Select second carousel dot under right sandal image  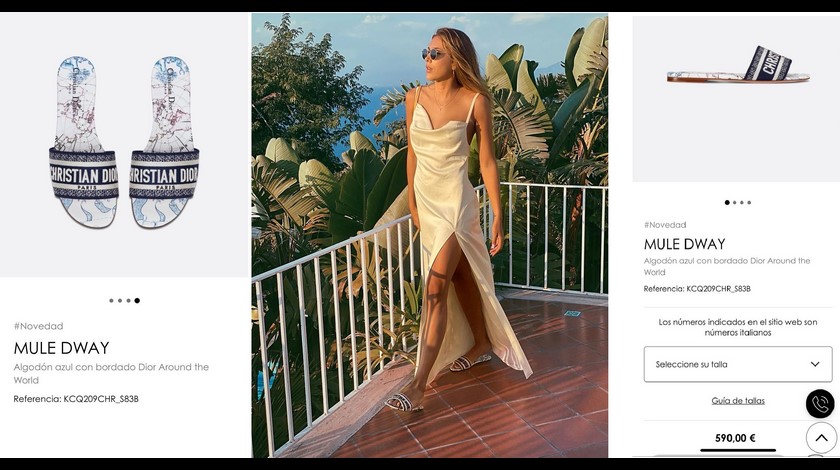[x=734, y=202]
